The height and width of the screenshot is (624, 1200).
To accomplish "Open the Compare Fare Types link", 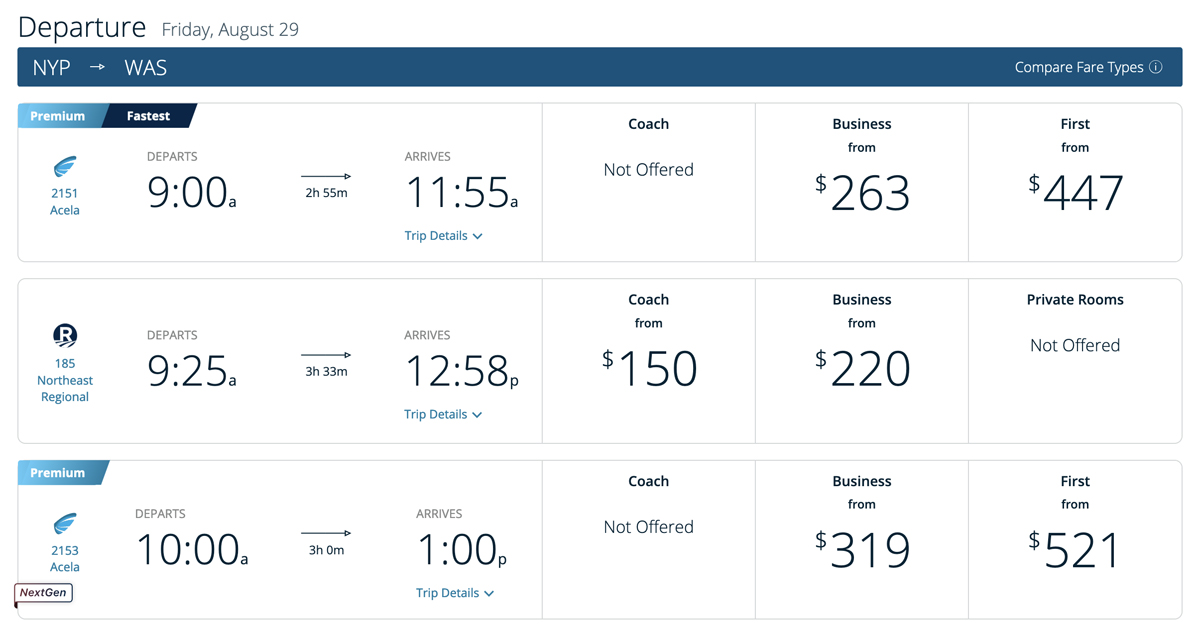I will pyautogui.click(x=1078, y=67).
